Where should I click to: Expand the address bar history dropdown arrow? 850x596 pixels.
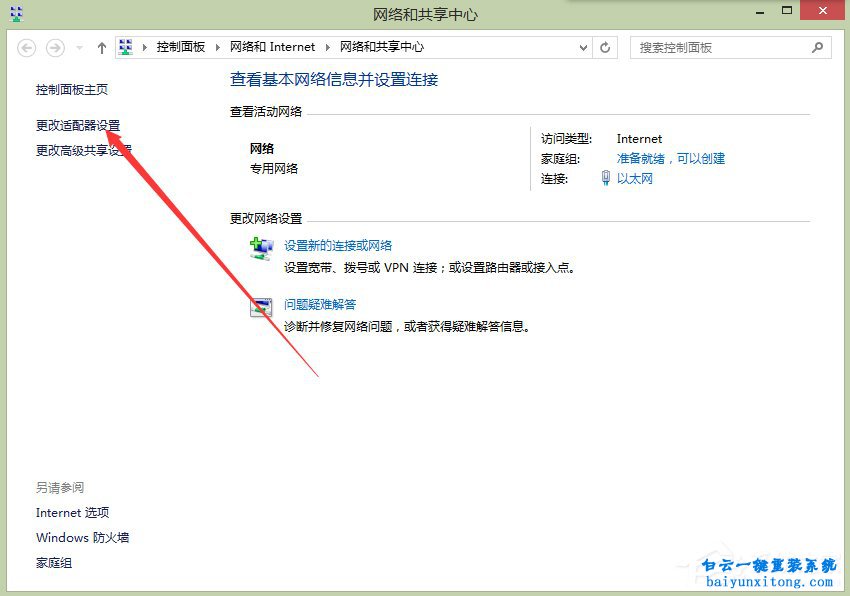[x=584, y=47]
